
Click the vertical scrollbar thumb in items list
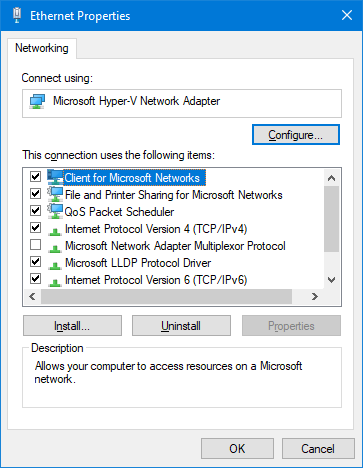point(331,219)
